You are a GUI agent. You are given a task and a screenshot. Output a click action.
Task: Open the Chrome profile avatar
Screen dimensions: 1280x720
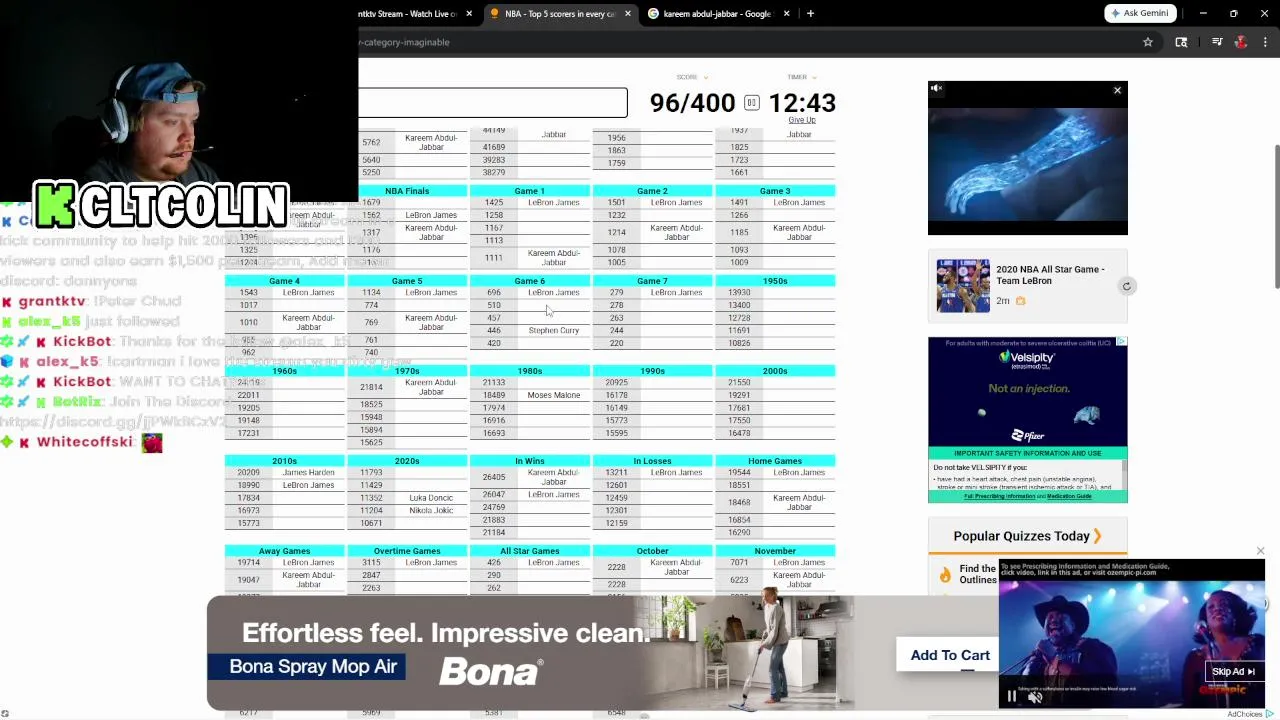click(1241, 42)
